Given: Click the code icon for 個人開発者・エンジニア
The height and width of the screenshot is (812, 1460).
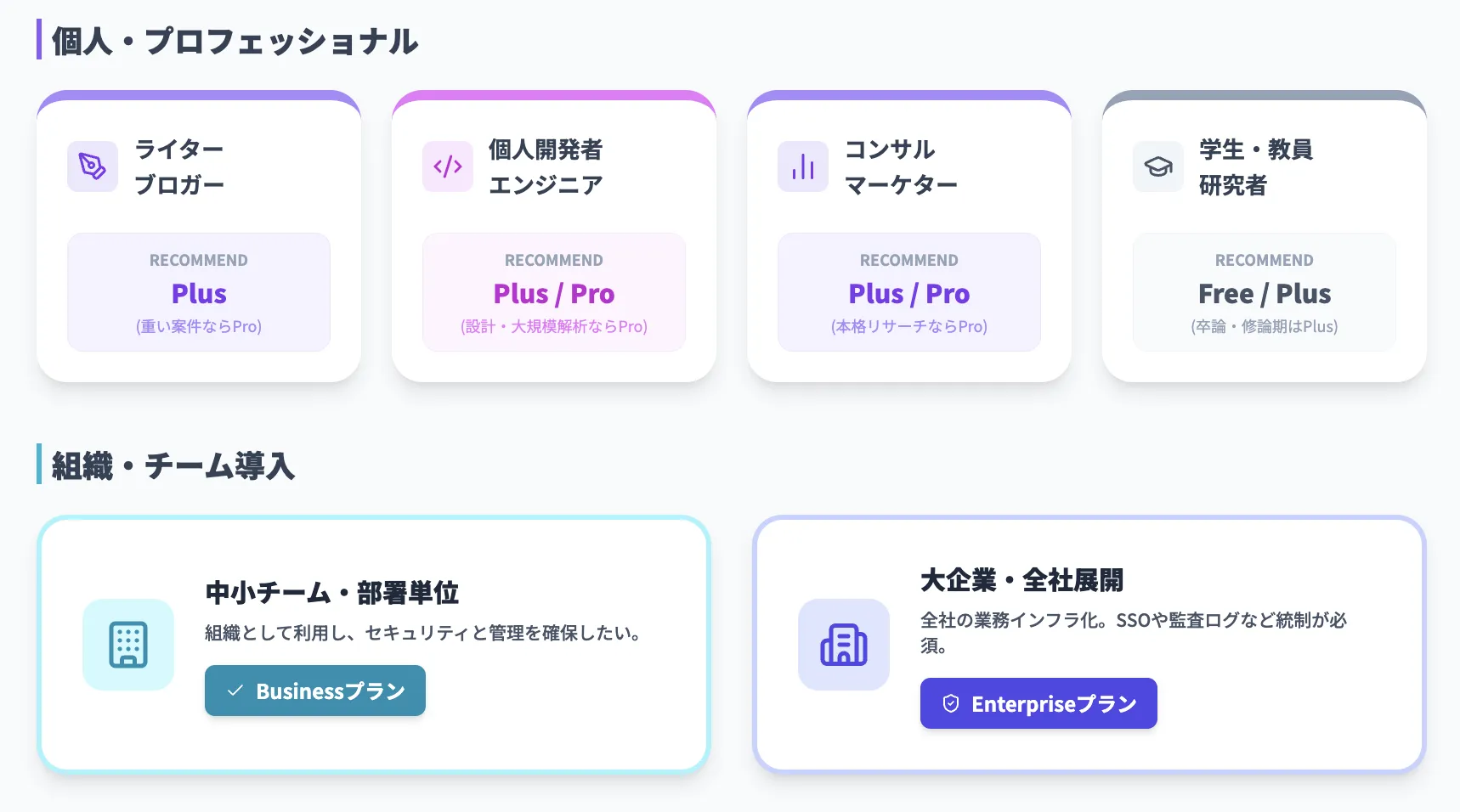Looking at the screenshot, I should [447, 166].
